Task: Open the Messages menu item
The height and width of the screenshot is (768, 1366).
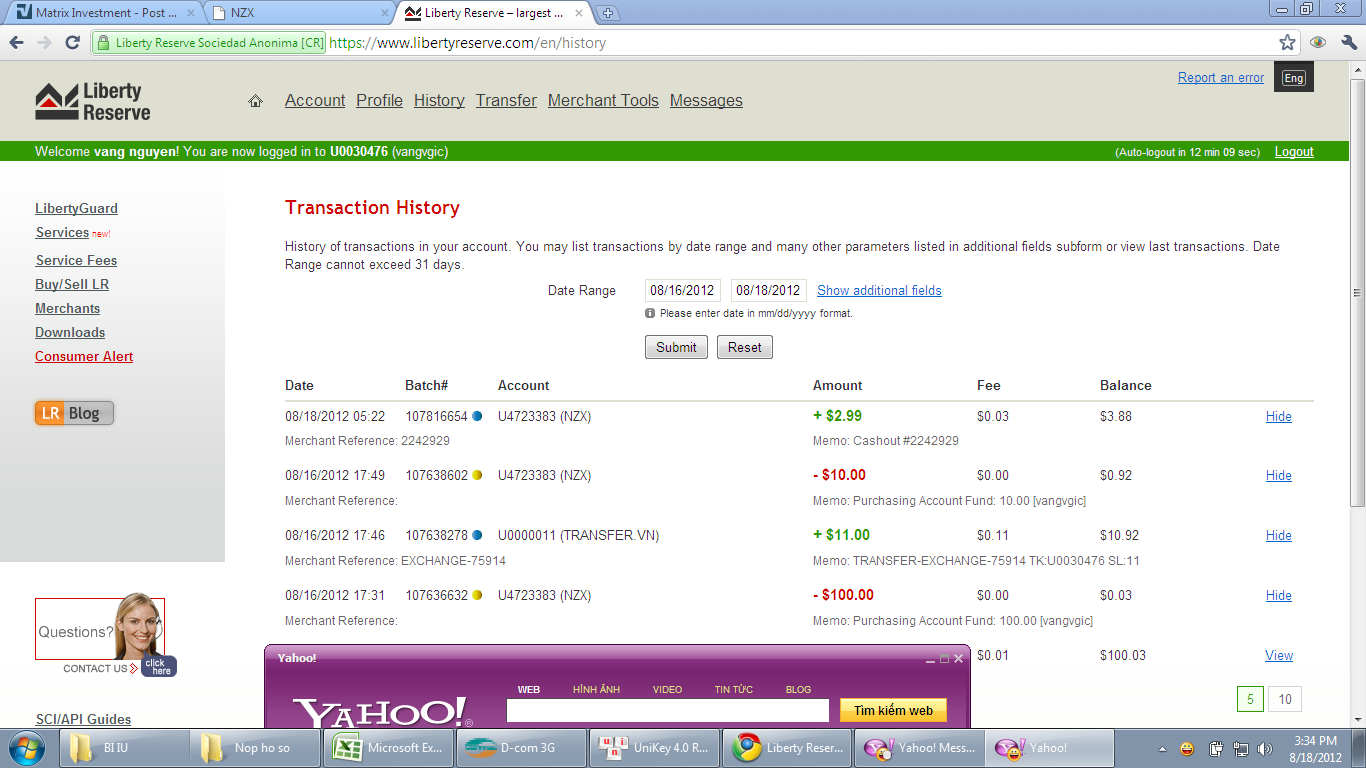Action: coord(706,101)
